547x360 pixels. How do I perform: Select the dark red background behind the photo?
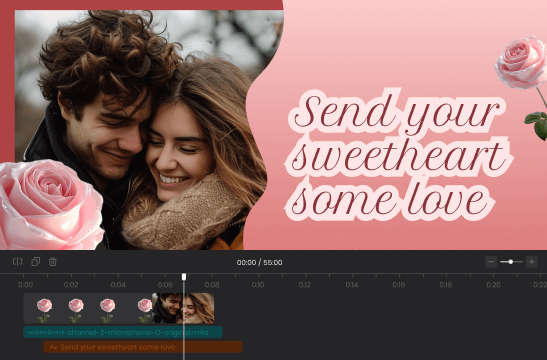[7, 84]
